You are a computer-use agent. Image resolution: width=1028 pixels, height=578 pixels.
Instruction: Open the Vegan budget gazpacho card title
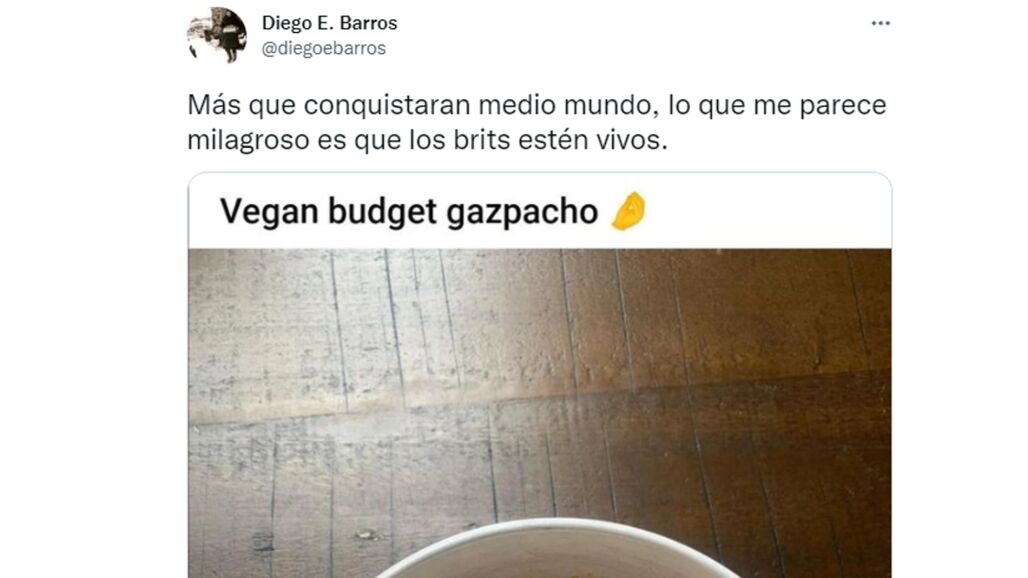click(409, 212)
